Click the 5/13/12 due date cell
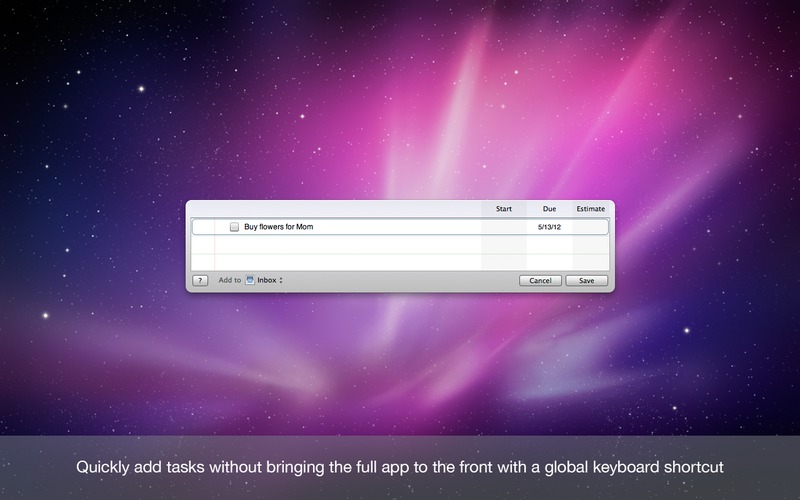The width and height of the screenshot is (800, 500). coord(549,227)
